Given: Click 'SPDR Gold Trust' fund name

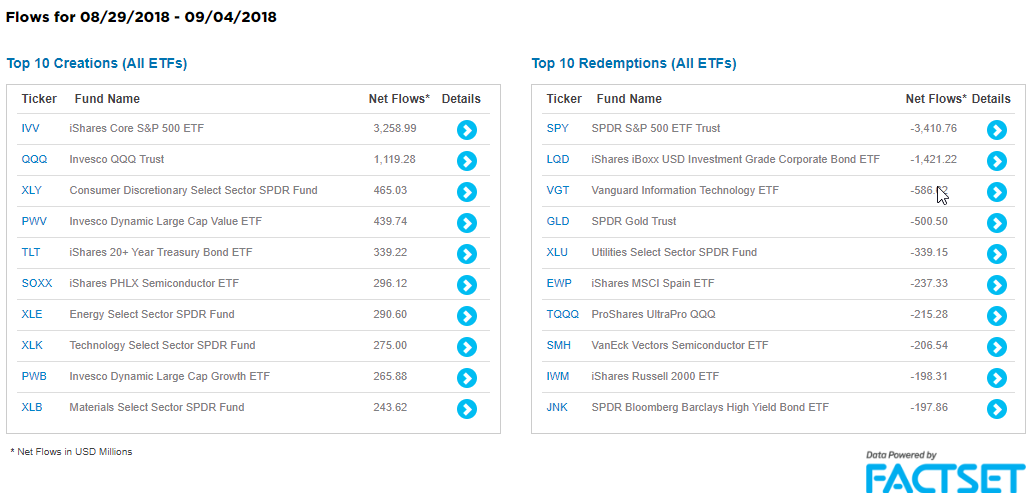Looking at the screenshot, I should click(634, 221).
